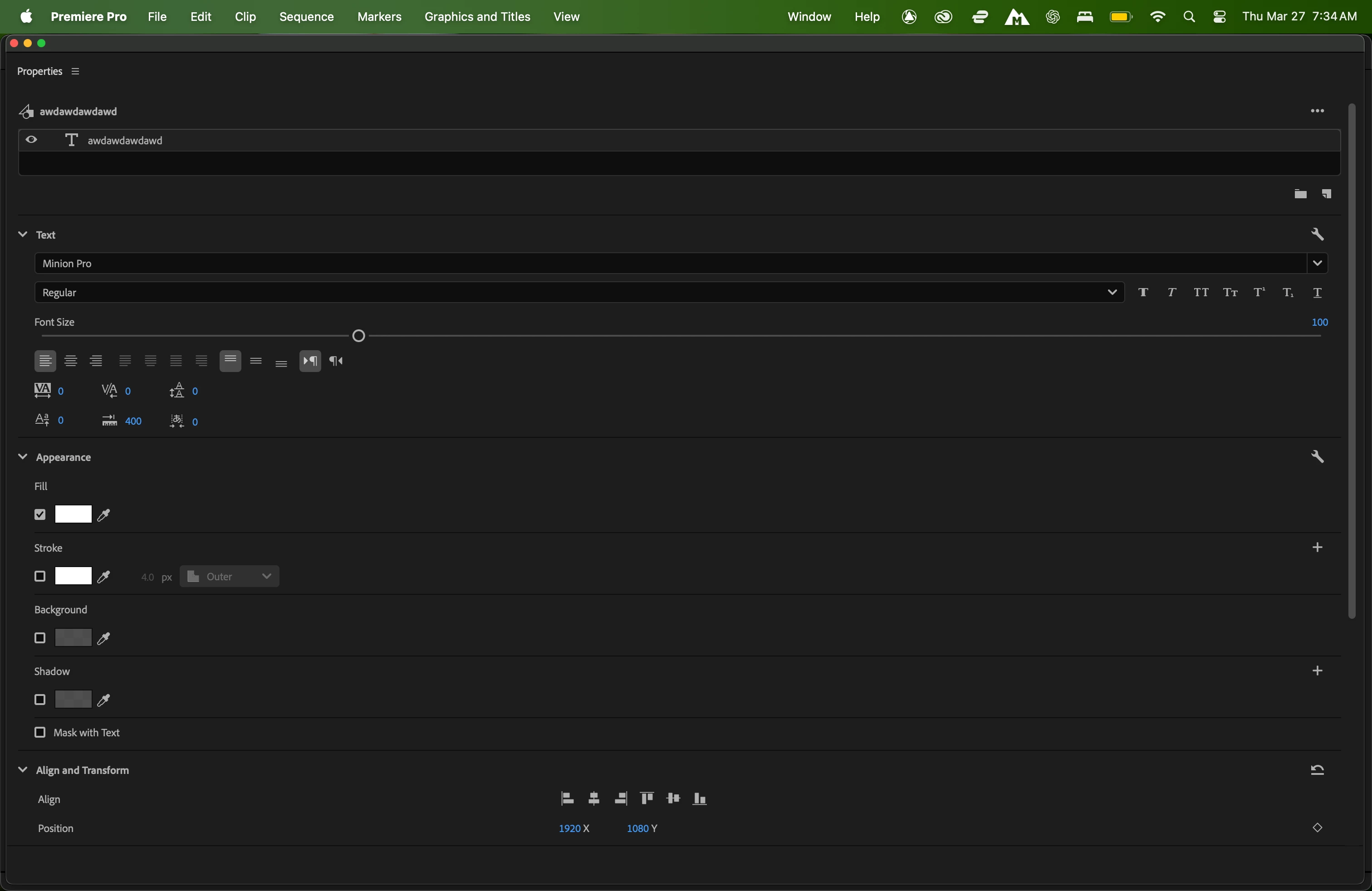
Task: Apply Underline text style
Action: 1318,293
